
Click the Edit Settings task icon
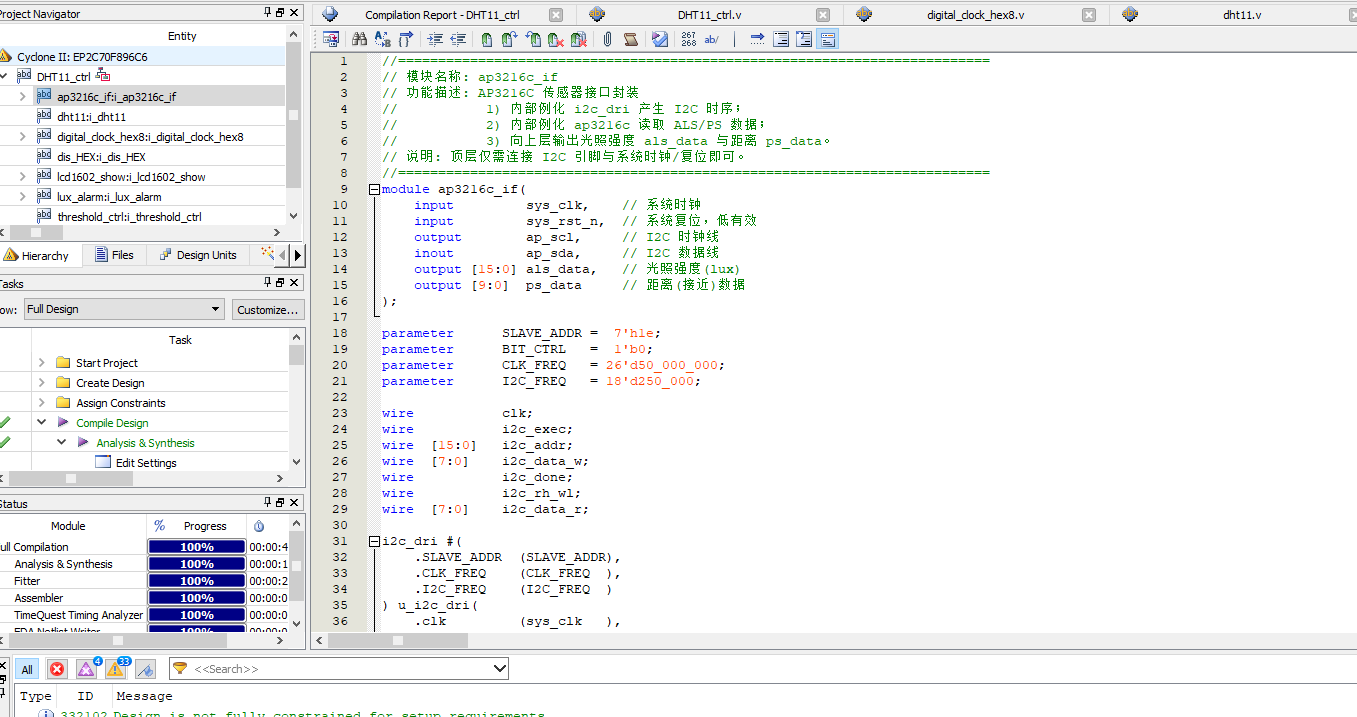coord(102,463)
